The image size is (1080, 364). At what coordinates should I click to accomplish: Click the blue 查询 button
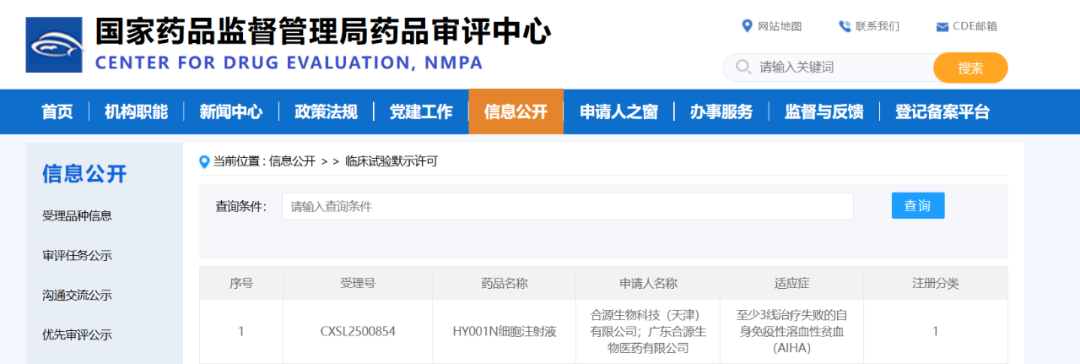pyautogui.click(x=918, y=205)
